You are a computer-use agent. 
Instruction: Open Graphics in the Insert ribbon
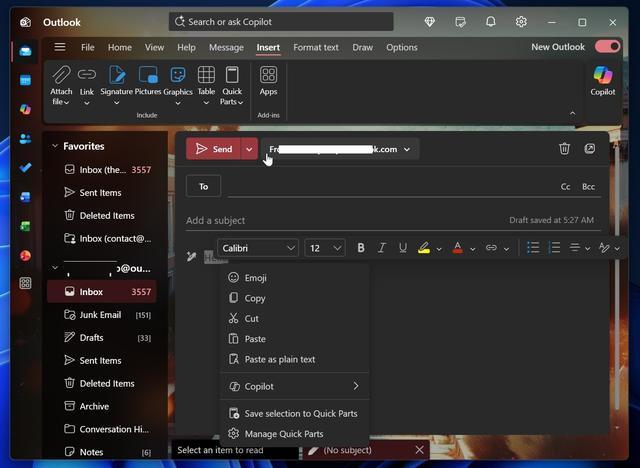[178, 86]
